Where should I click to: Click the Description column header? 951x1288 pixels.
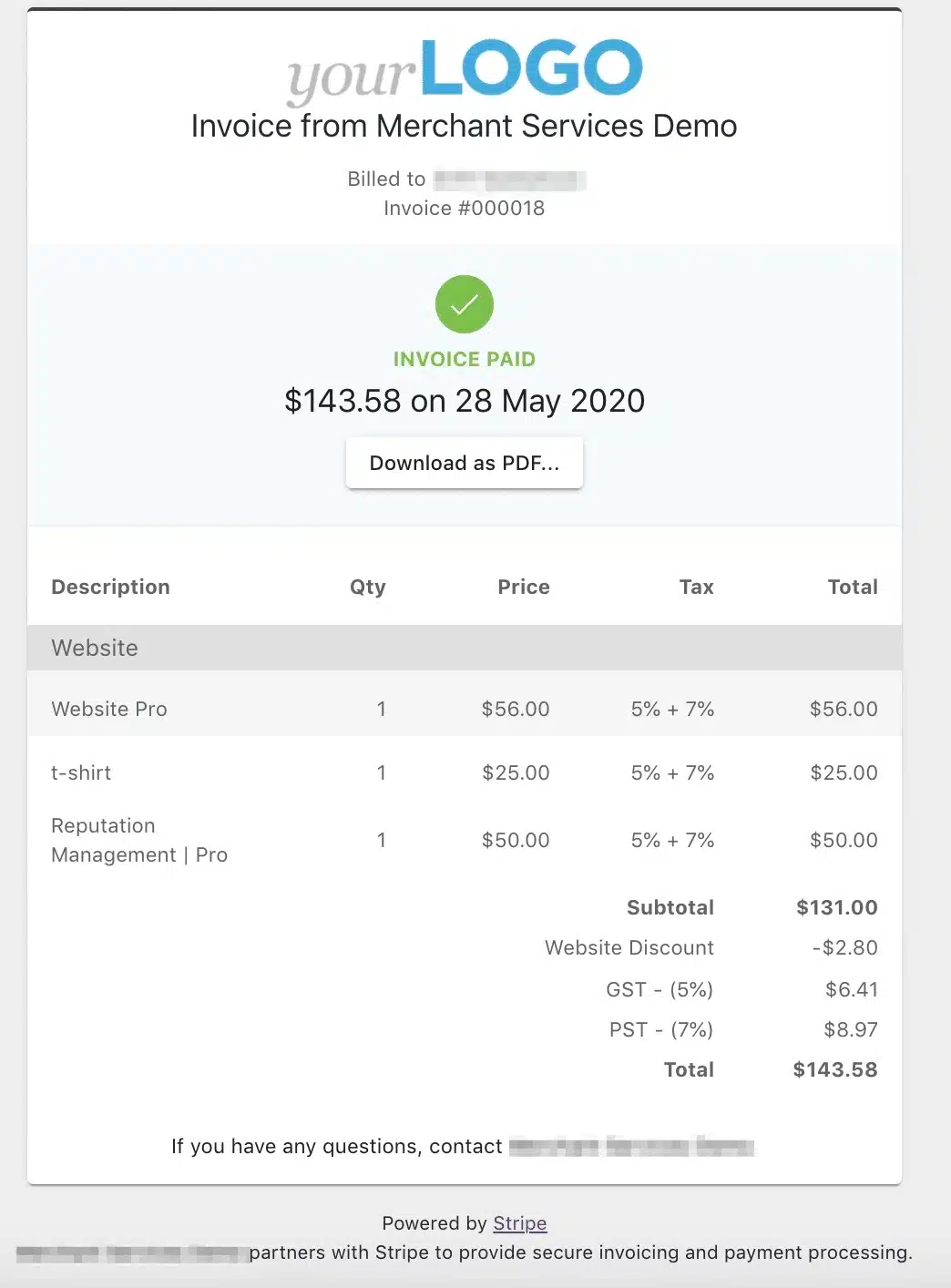click(x=110, y=588)
